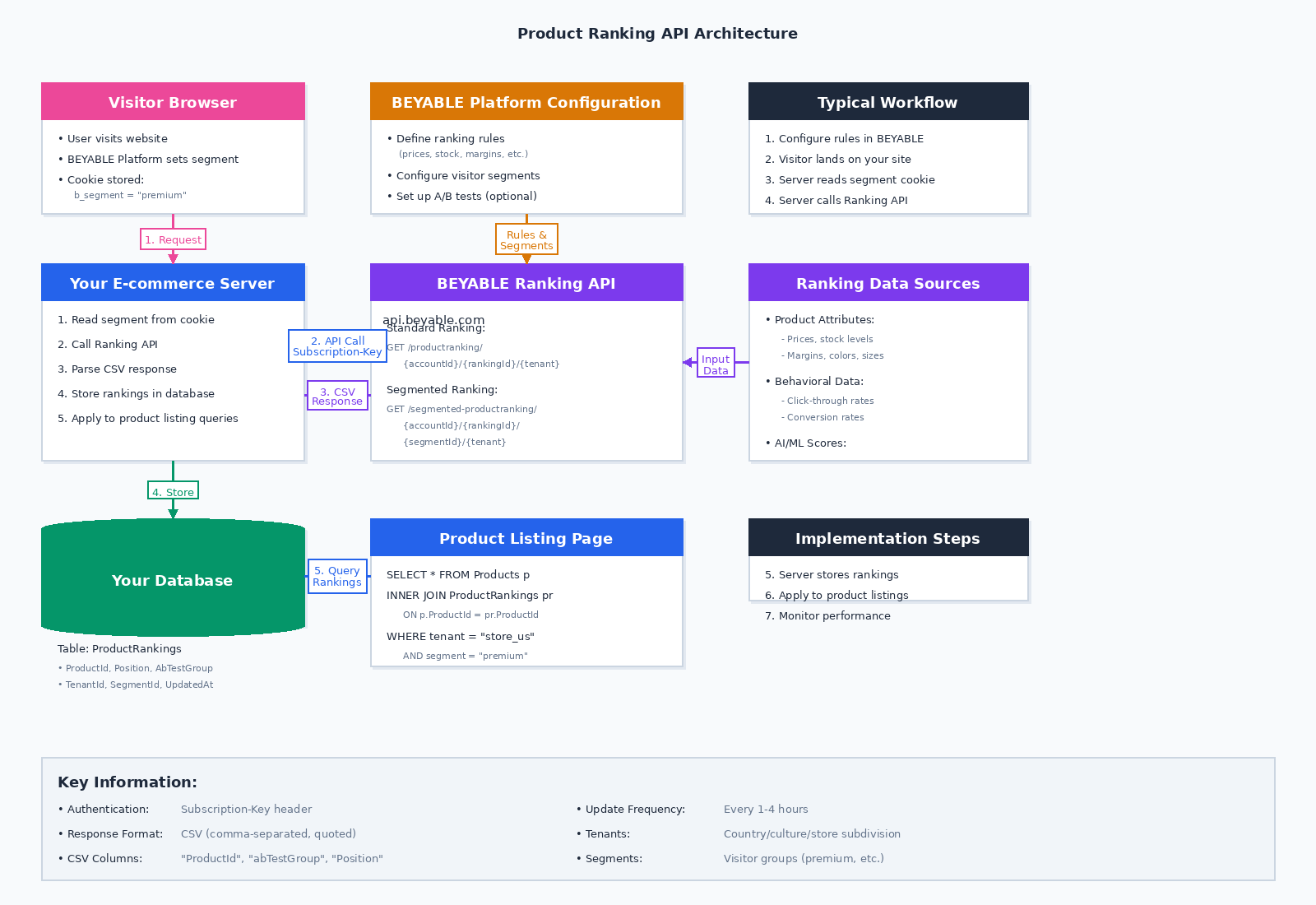Click the green Your Database cylinder
Screen dimensions: 1316x905
pos(173,580)
